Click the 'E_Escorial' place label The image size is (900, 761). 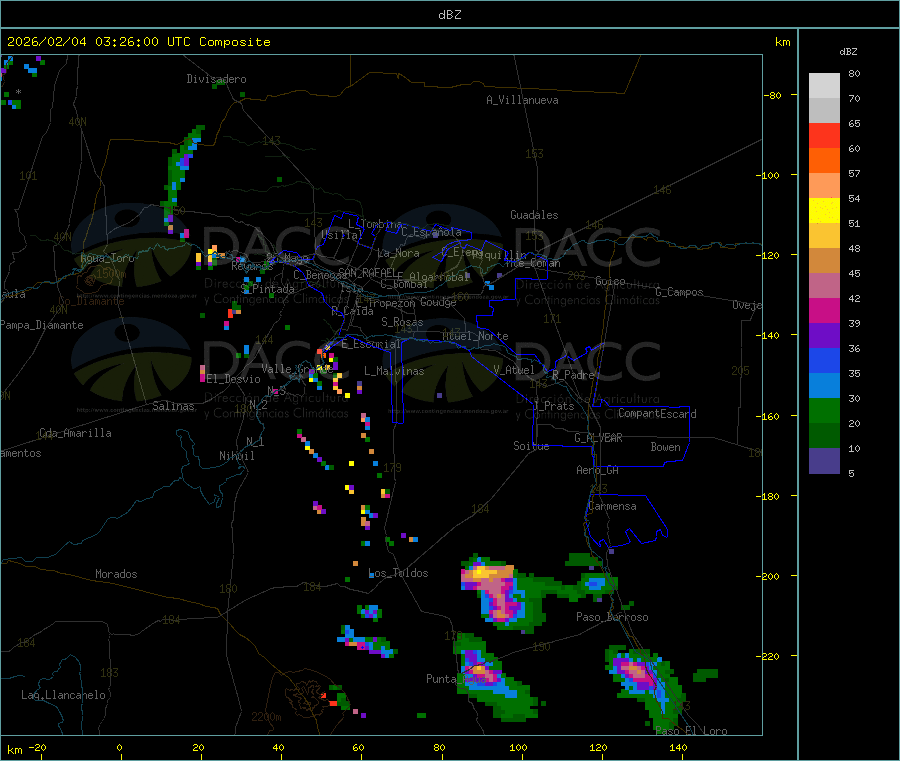pyautogui.click(x=370, y=344)
